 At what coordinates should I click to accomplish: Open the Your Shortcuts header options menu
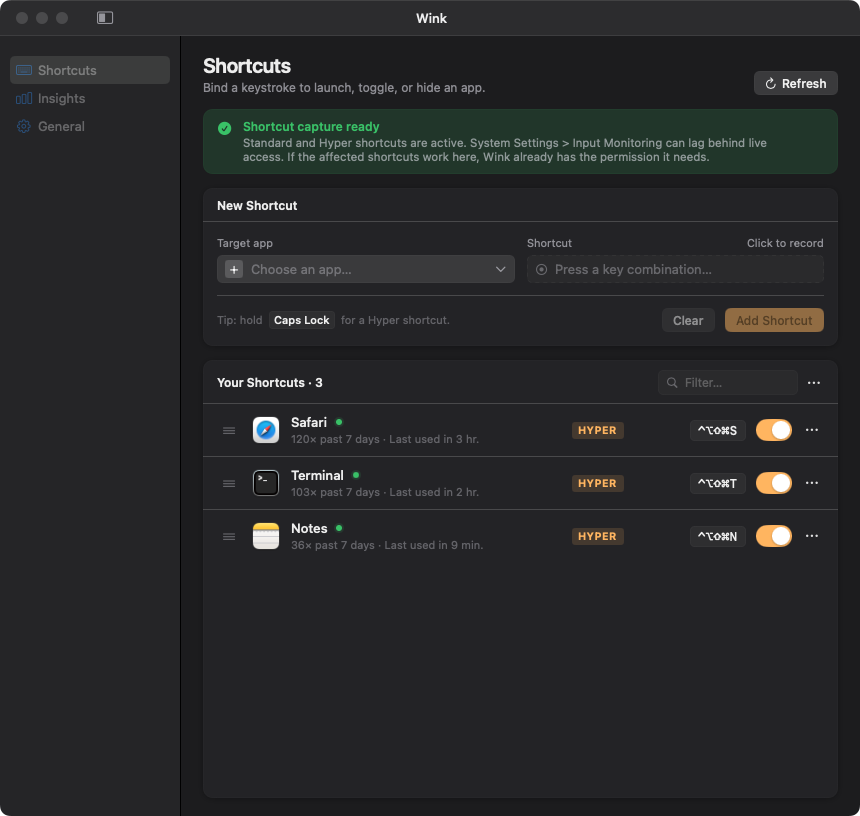click(814, 383)
